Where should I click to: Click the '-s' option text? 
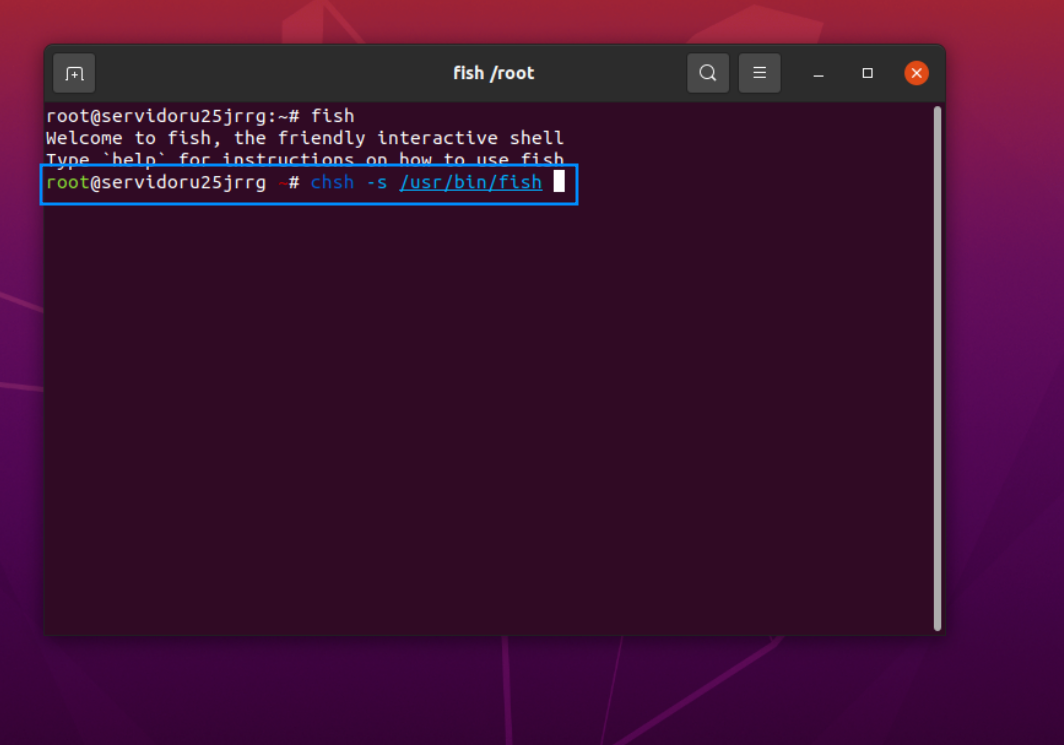(x=377, y=183)
